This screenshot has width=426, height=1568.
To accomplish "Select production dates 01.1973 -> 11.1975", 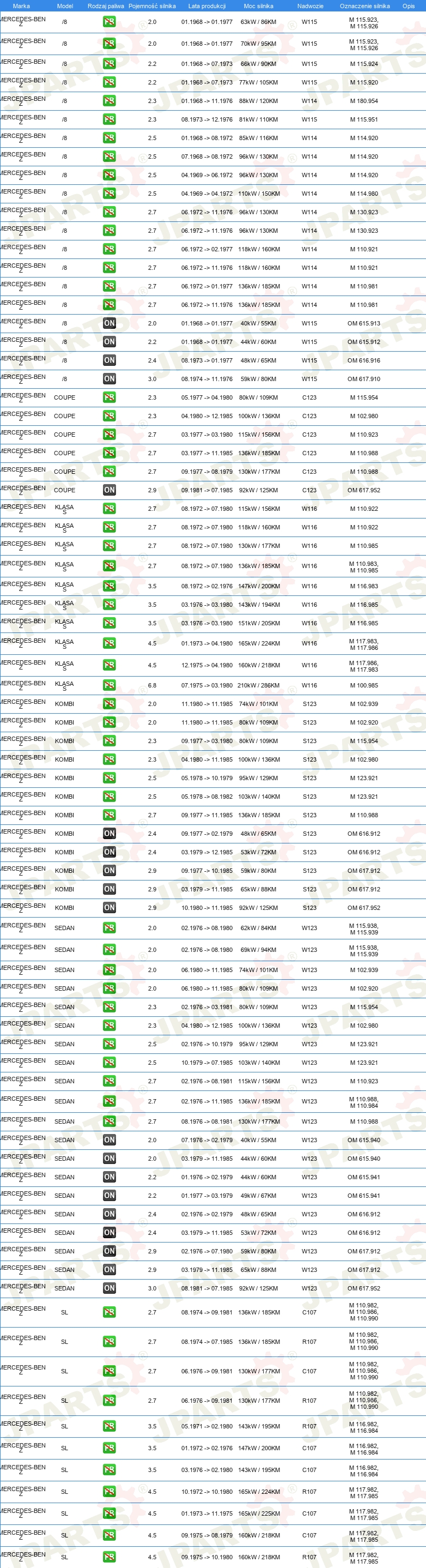I will coord(207,1514).
